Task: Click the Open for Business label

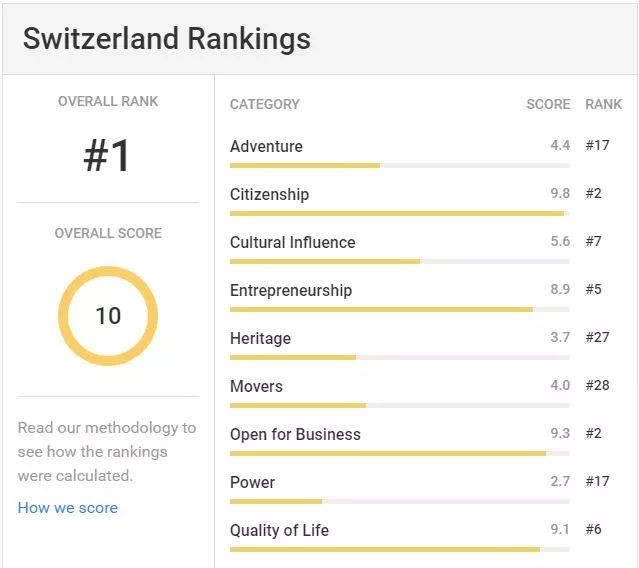Action: [x=295, y=434]
